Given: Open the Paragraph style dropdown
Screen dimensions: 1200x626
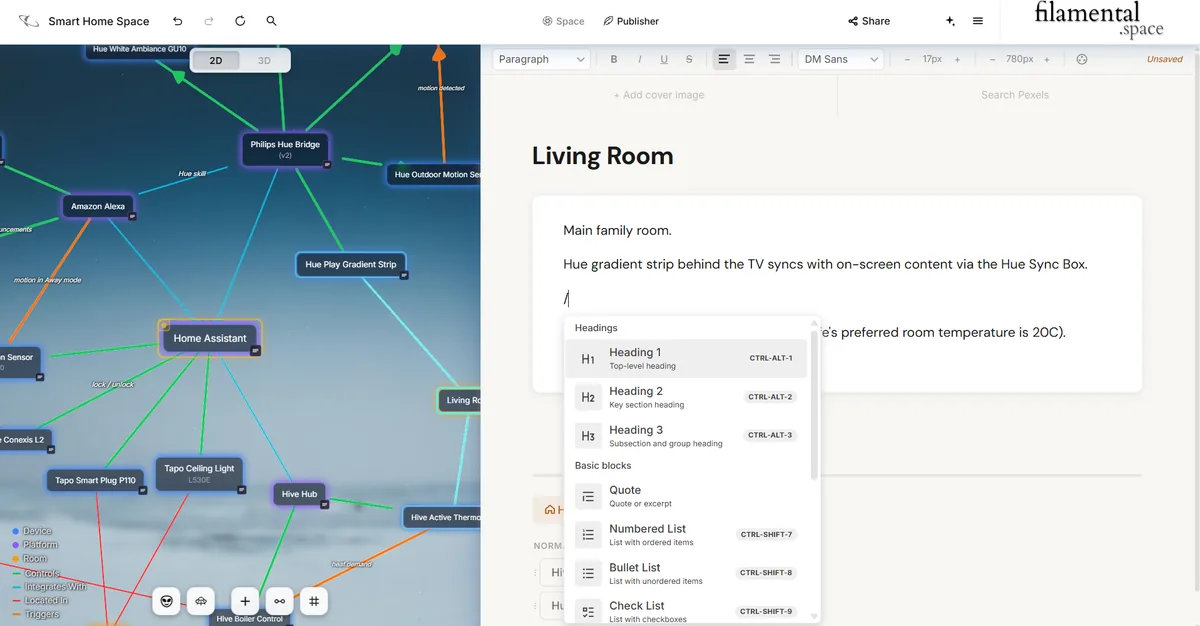Looking at the screenshot, I should tap(541, 60).
